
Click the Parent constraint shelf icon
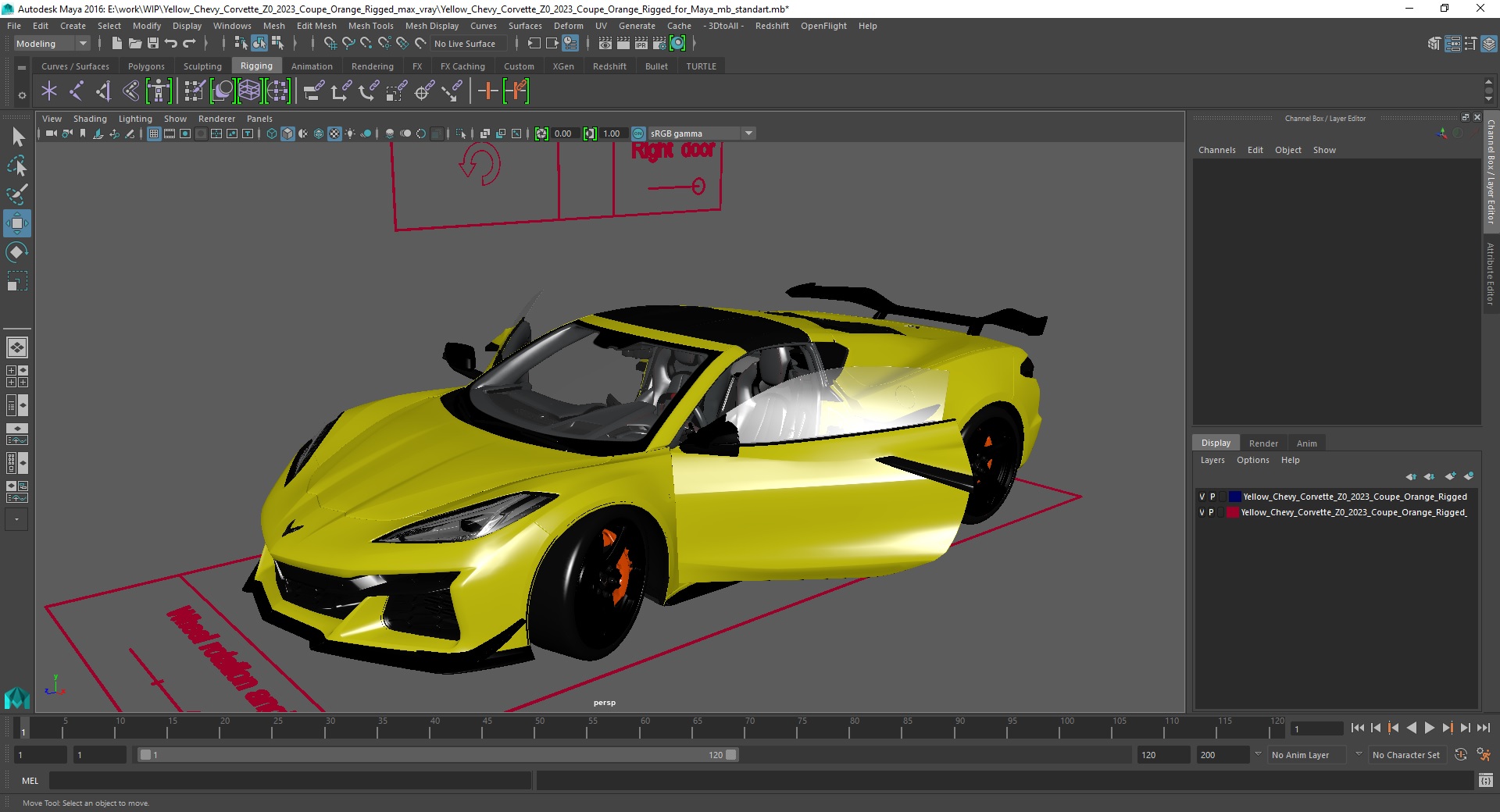point(314,91)
